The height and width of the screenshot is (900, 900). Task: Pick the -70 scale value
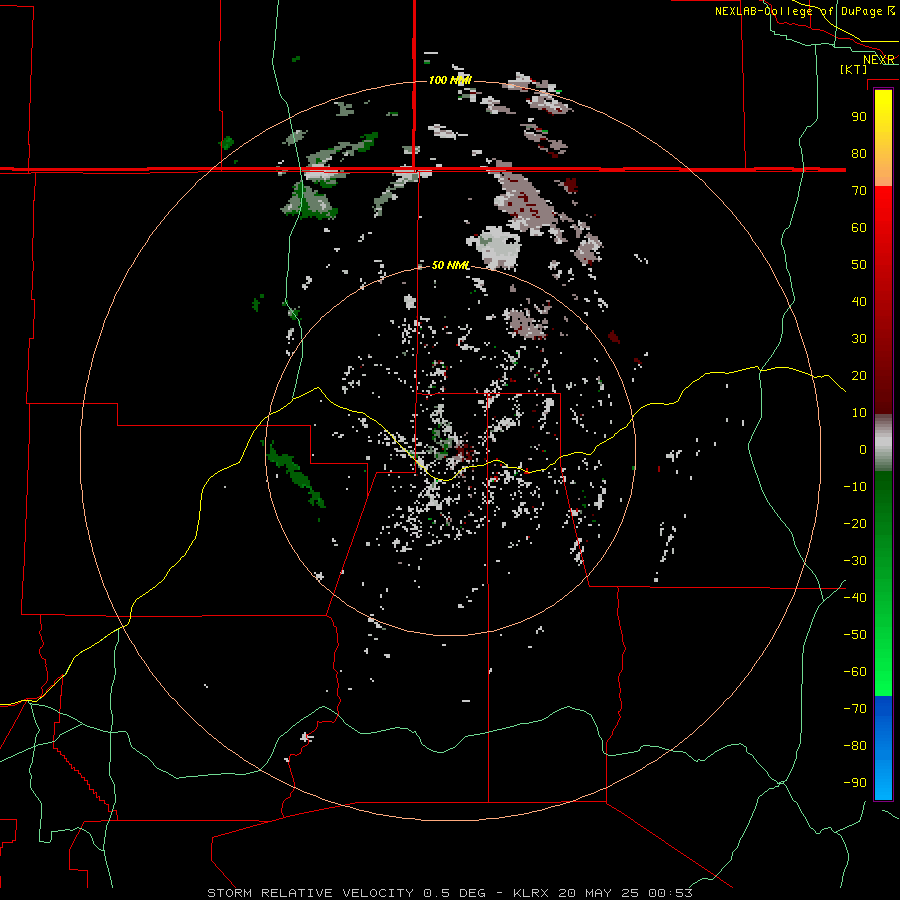pyautogui.click(x=855, y=709)
